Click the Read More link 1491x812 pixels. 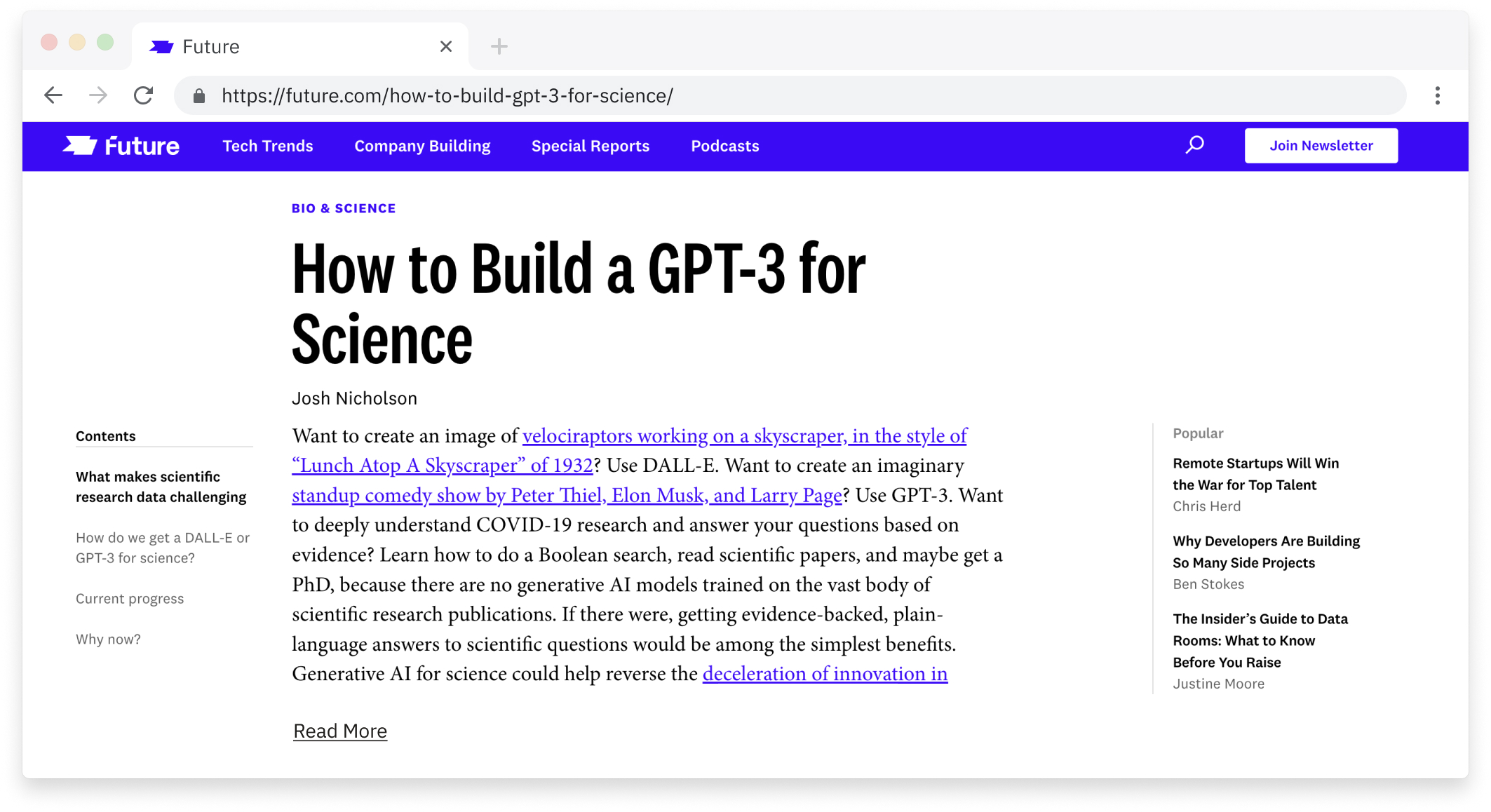(339, 731)
